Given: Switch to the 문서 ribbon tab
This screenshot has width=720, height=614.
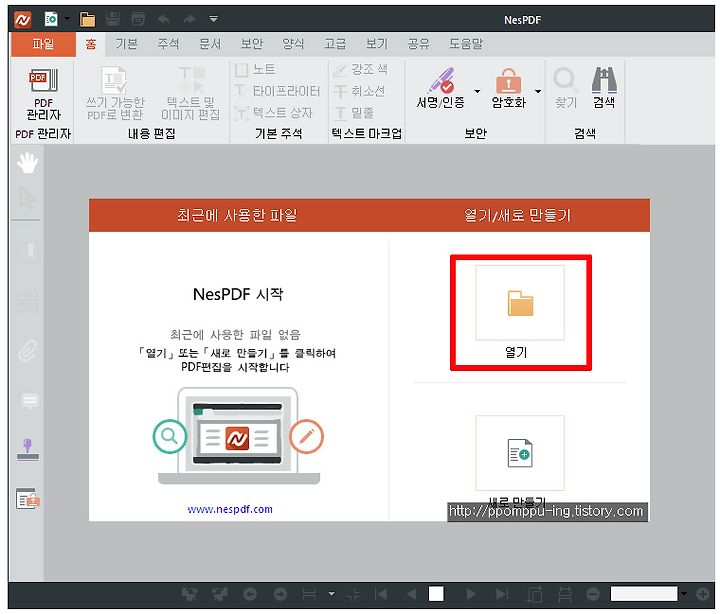Looking at the screenshot, I should click(210, 44).
